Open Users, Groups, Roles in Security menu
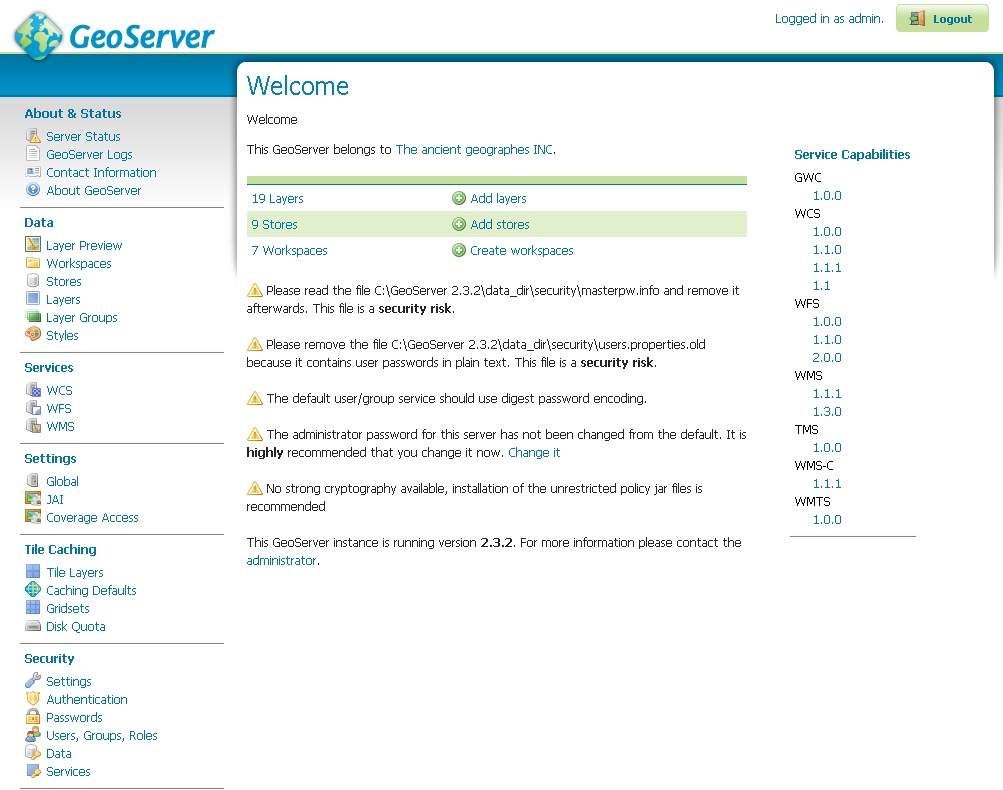This screenshot has width=1003, height=790. [x=101, y=735]
